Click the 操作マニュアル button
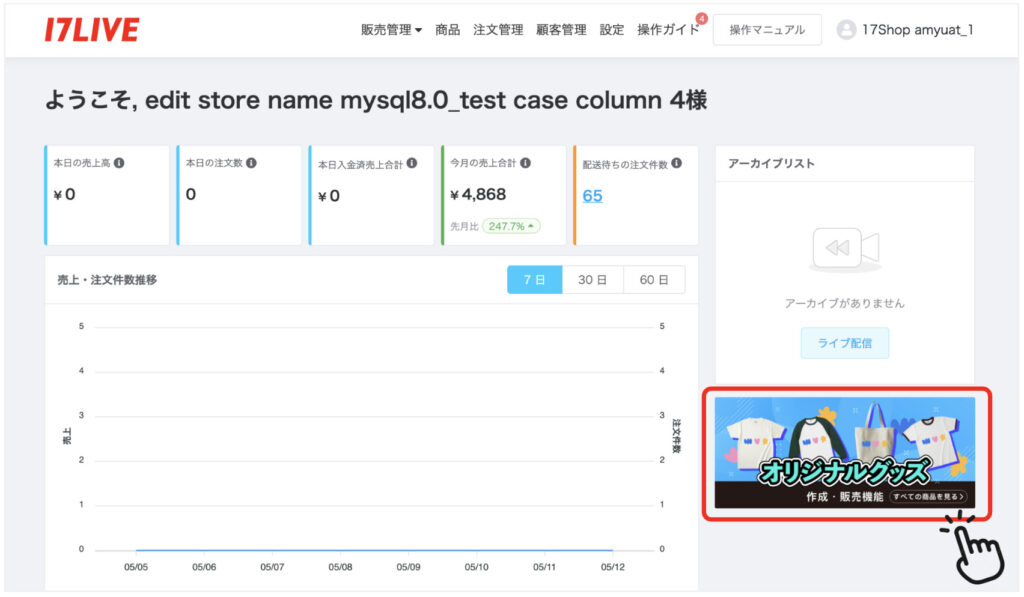 [x=767, y=30]
